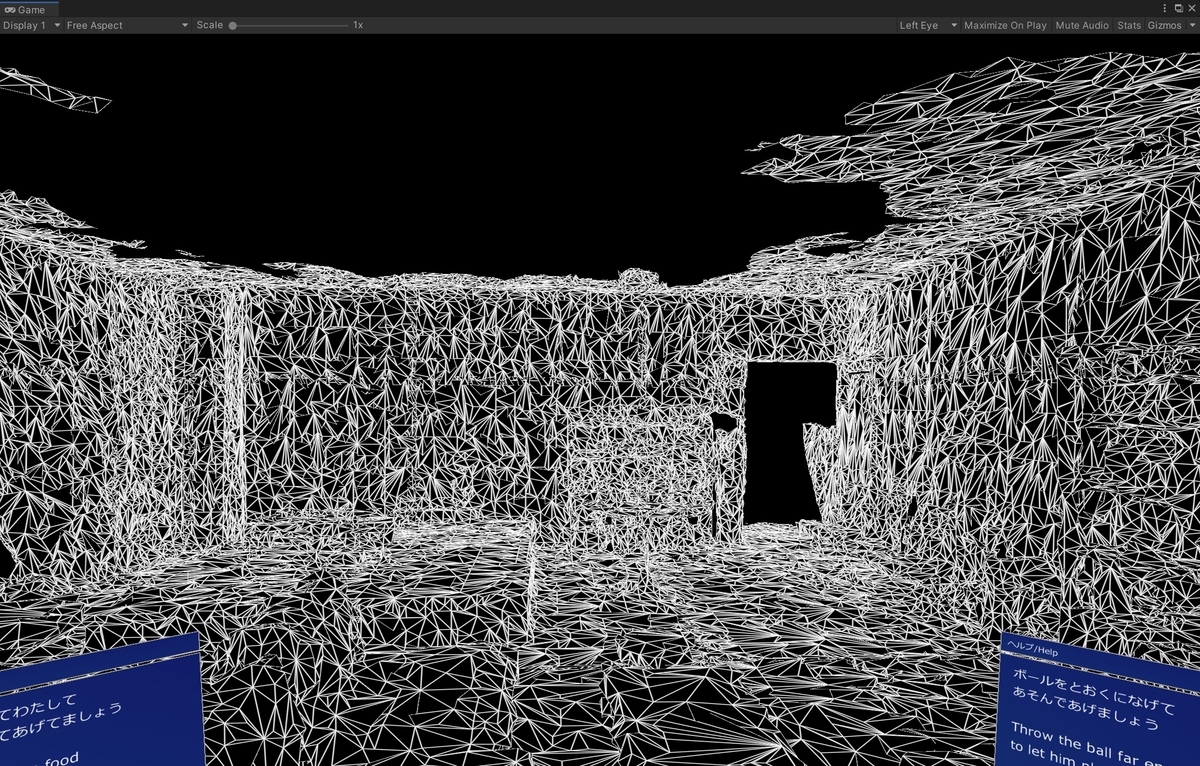Toggle Mute Audio

click(1082, 25)
